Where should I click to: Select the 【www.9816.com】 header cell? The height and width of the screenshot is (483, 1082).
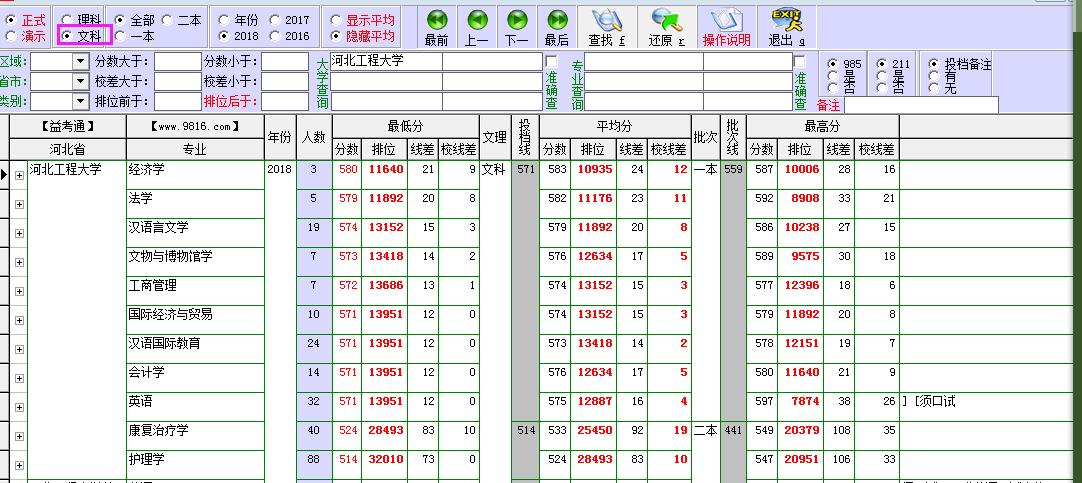pos(196,126)
